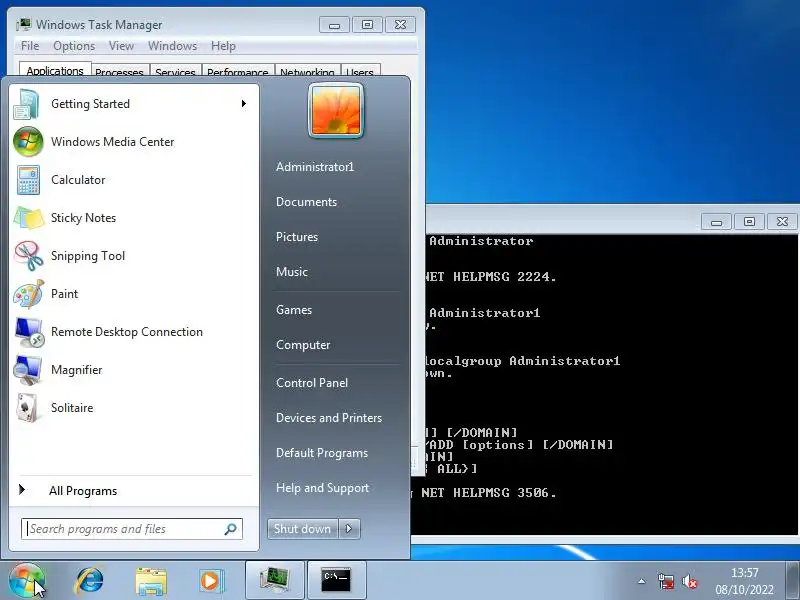Open the File menu in Task Manager
Image resolution: width=800 pixels, height=600 pixels.
[x=30, y=46]
